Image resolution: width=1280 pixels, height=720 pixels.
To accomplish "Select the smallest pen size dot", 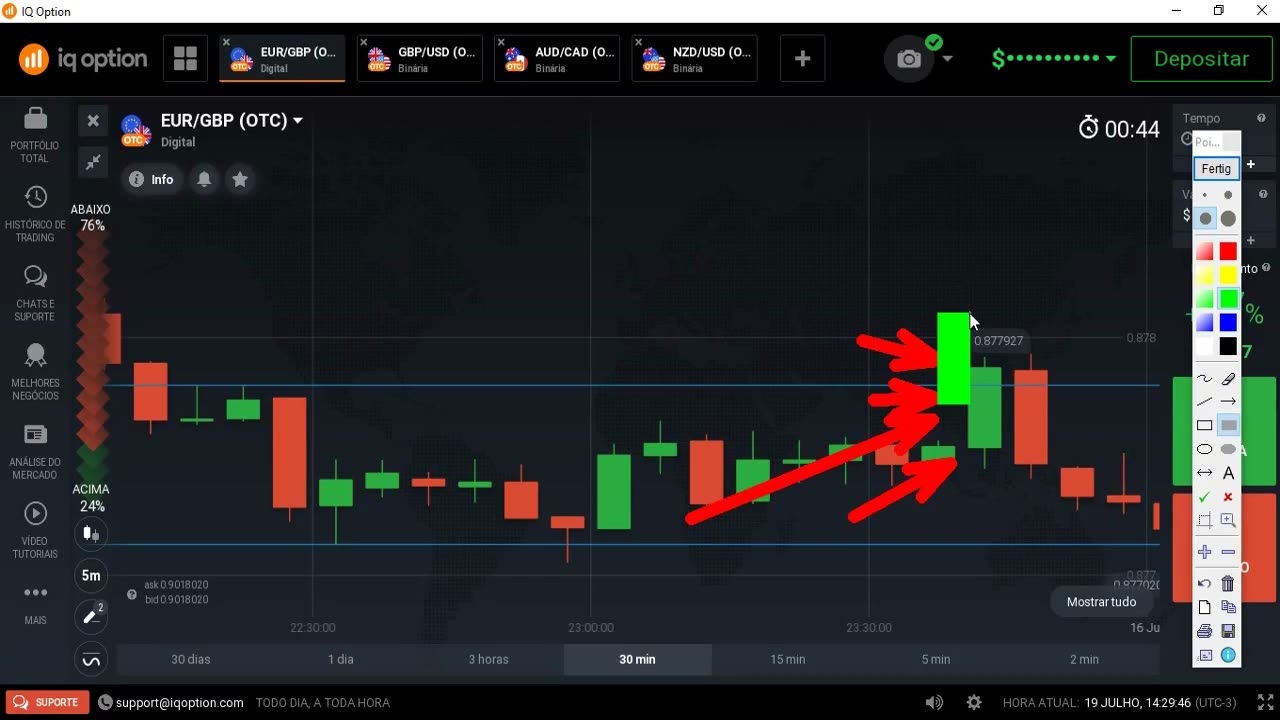I will [1205, 196].
